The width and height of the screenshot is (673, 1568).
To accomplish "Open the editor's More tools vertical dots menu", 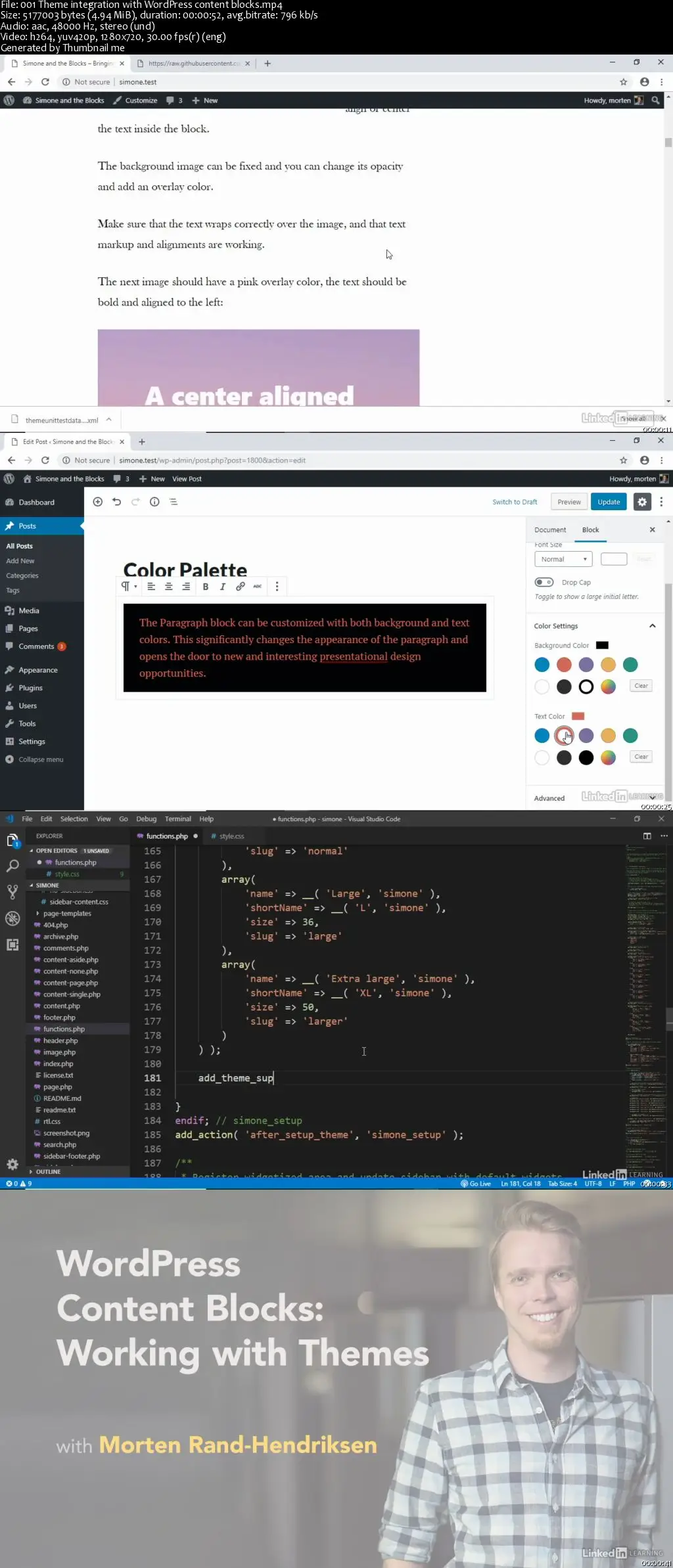I will (661, 502).
